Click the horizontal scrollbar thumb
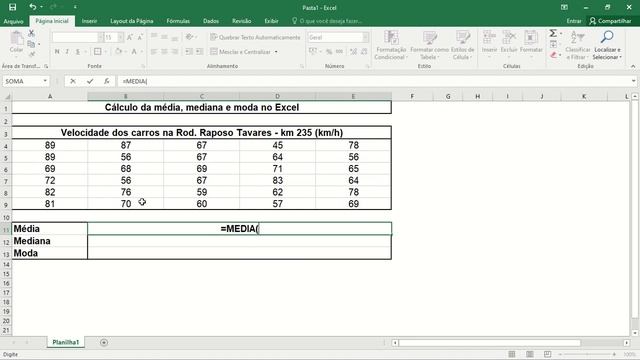Image resolution: width=640 pixels, height=360 pixels. pos(489,343)
